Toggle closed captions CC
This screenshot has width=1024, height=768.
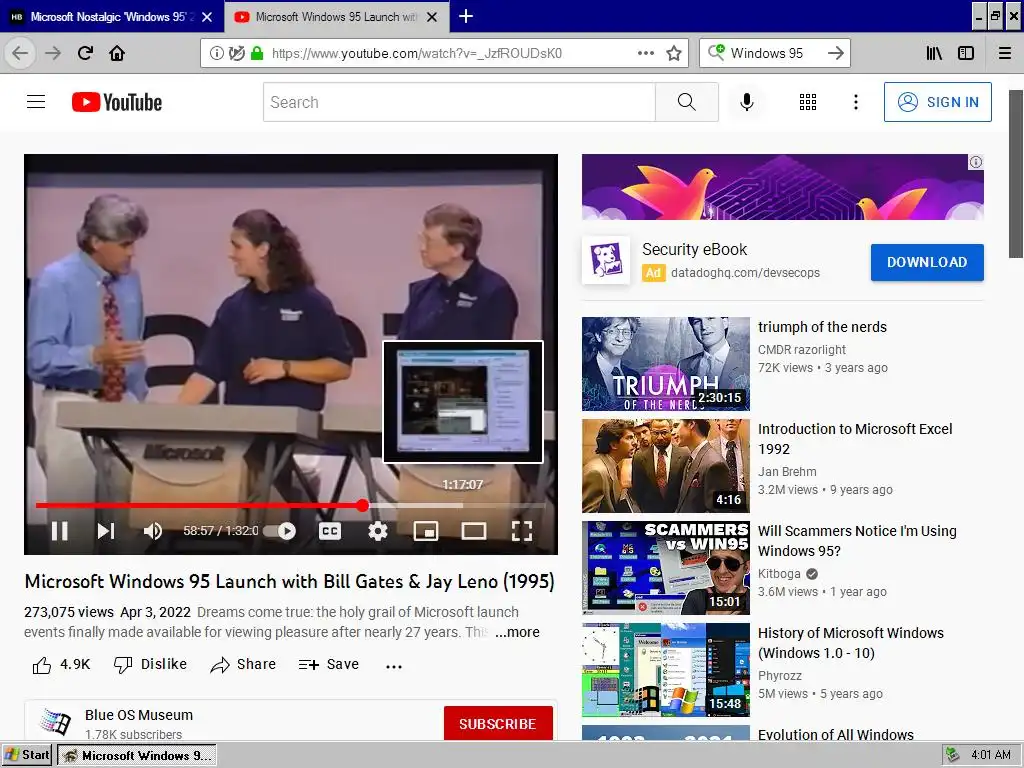[330, 531]
